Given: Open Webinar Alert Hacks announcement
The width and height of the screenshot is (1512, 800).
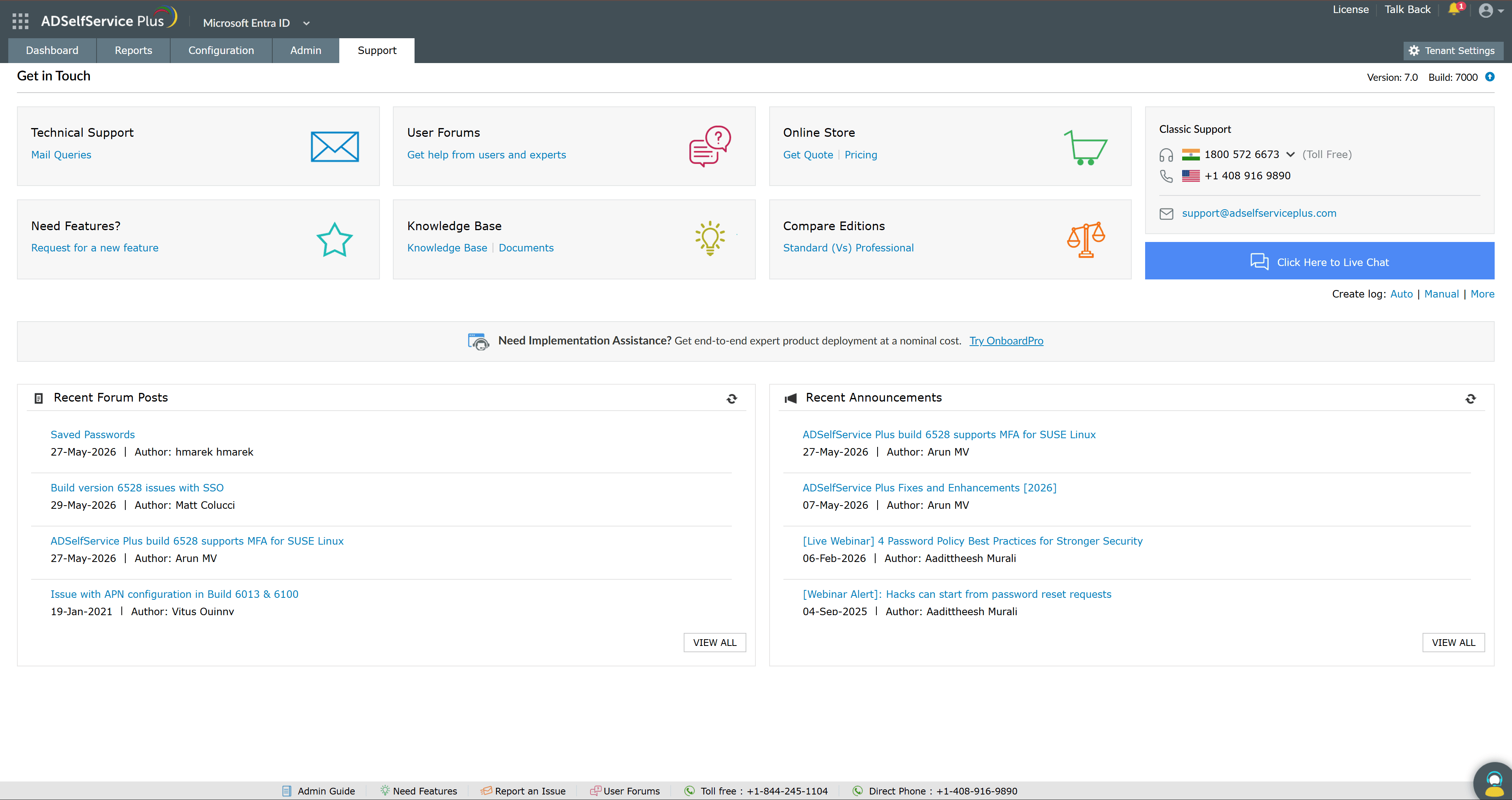Looking at the screenshot, I should click(957, 595).
